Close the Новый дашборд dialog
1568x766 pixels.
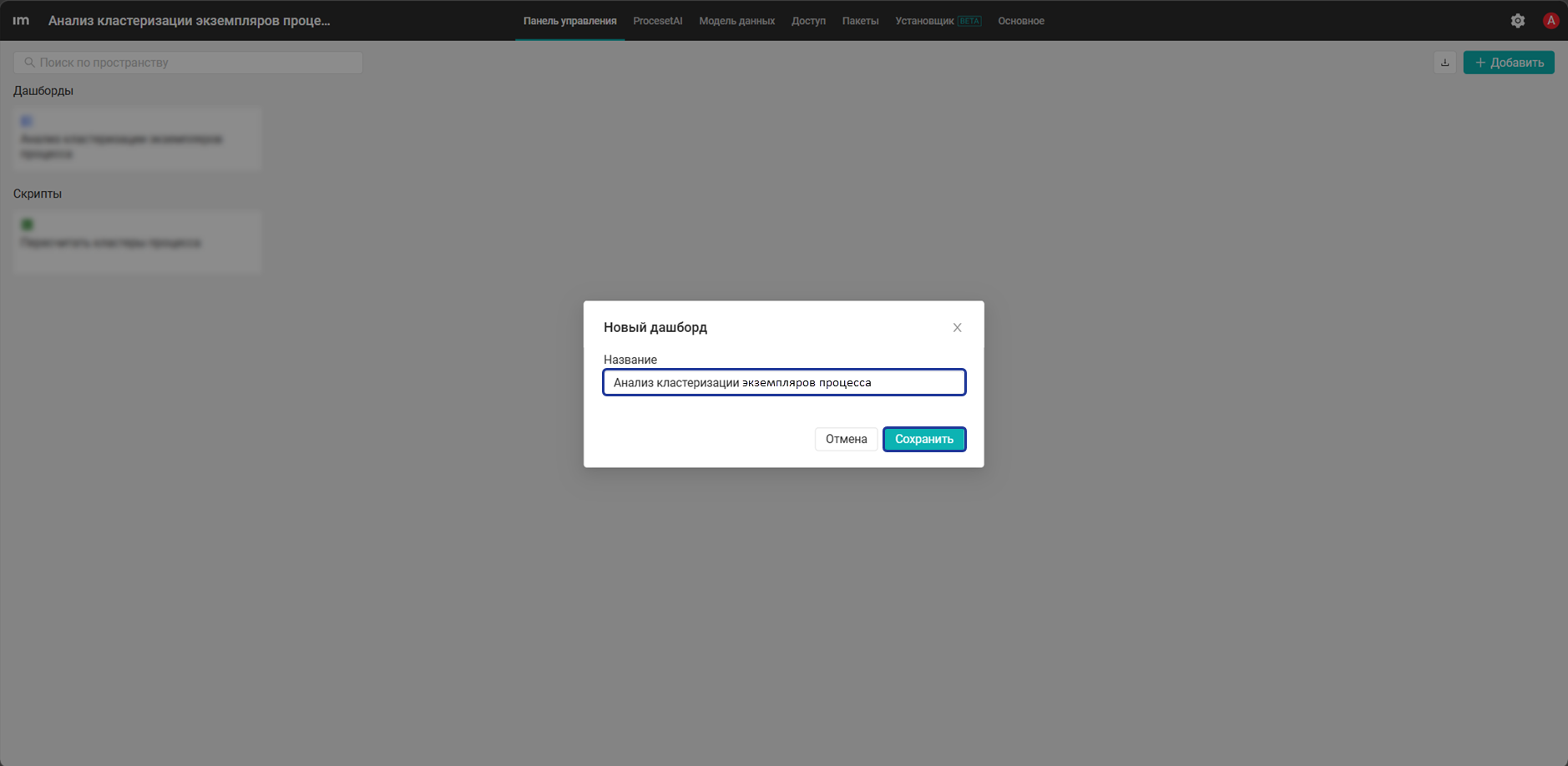coord(957,328)
